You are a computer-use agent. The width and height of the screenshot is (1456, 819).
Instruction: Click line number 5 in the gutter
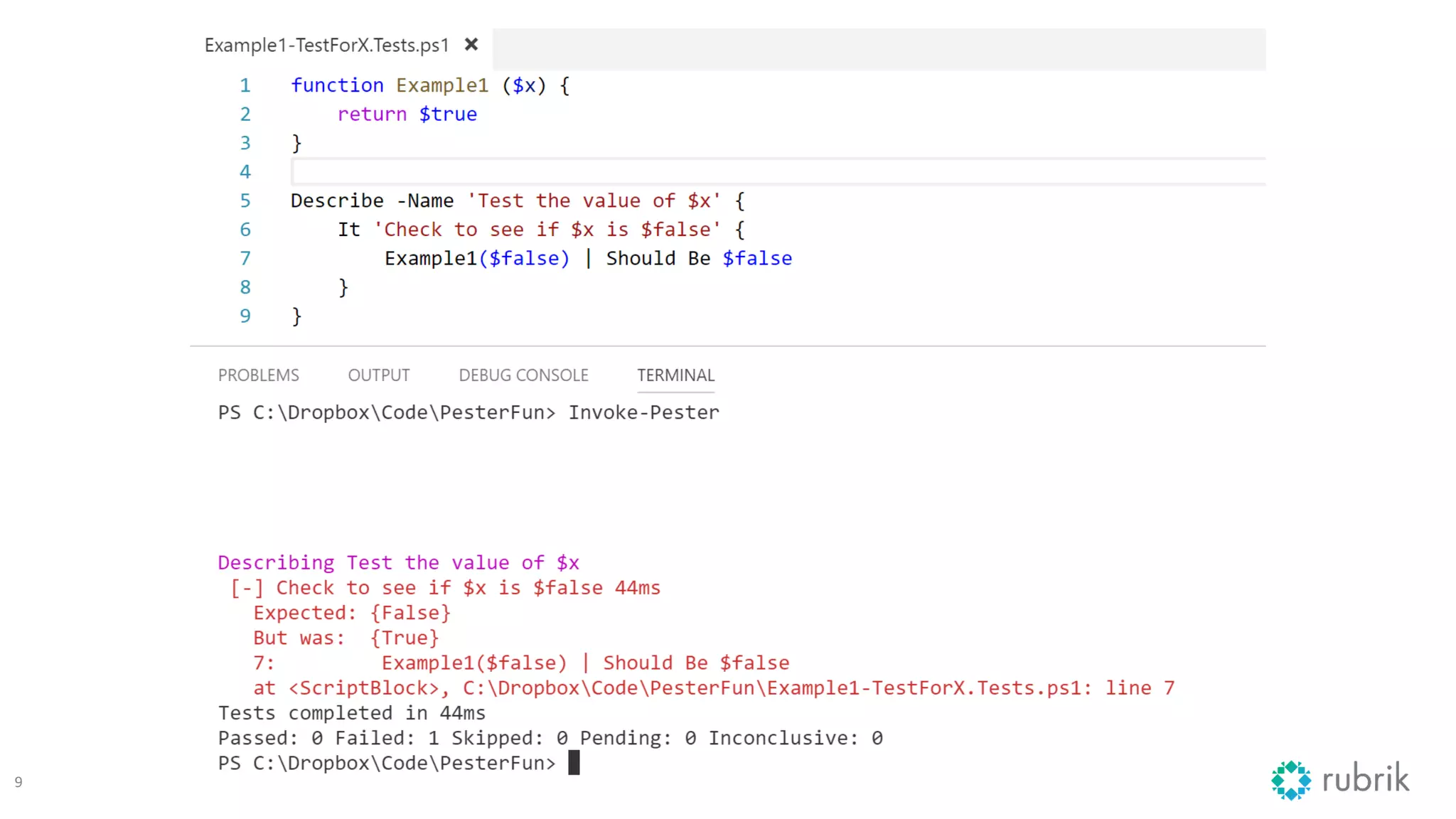coord(245,201)
